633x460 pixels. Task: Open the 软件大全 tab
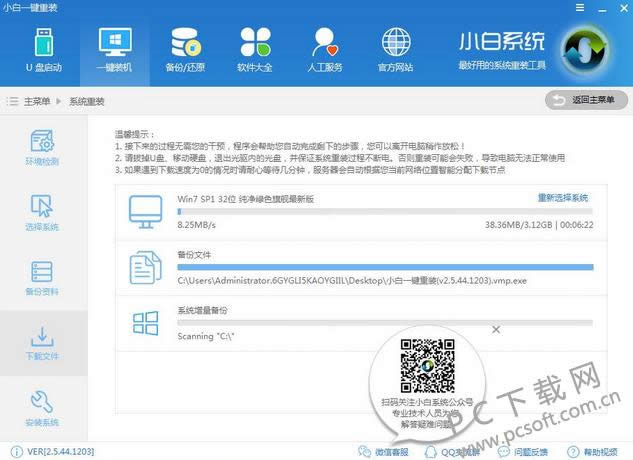tap(255, 50)
